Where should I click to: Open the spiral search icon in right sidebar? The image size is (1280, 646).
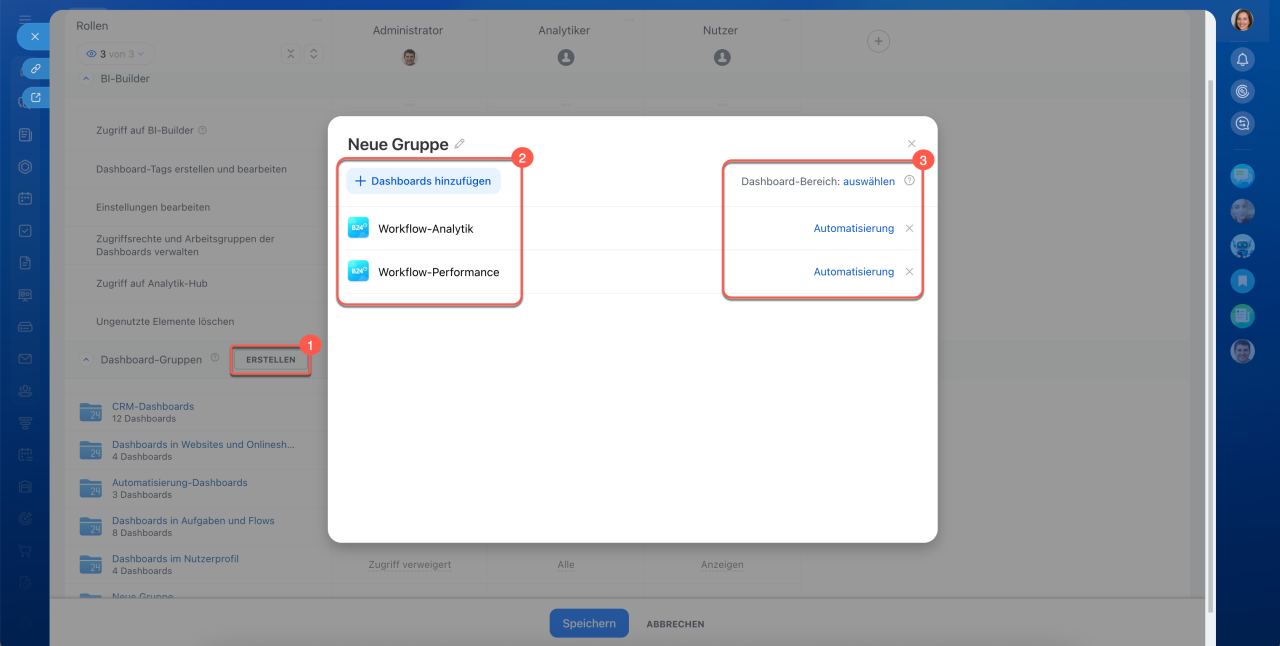[x=1242, y=91]
